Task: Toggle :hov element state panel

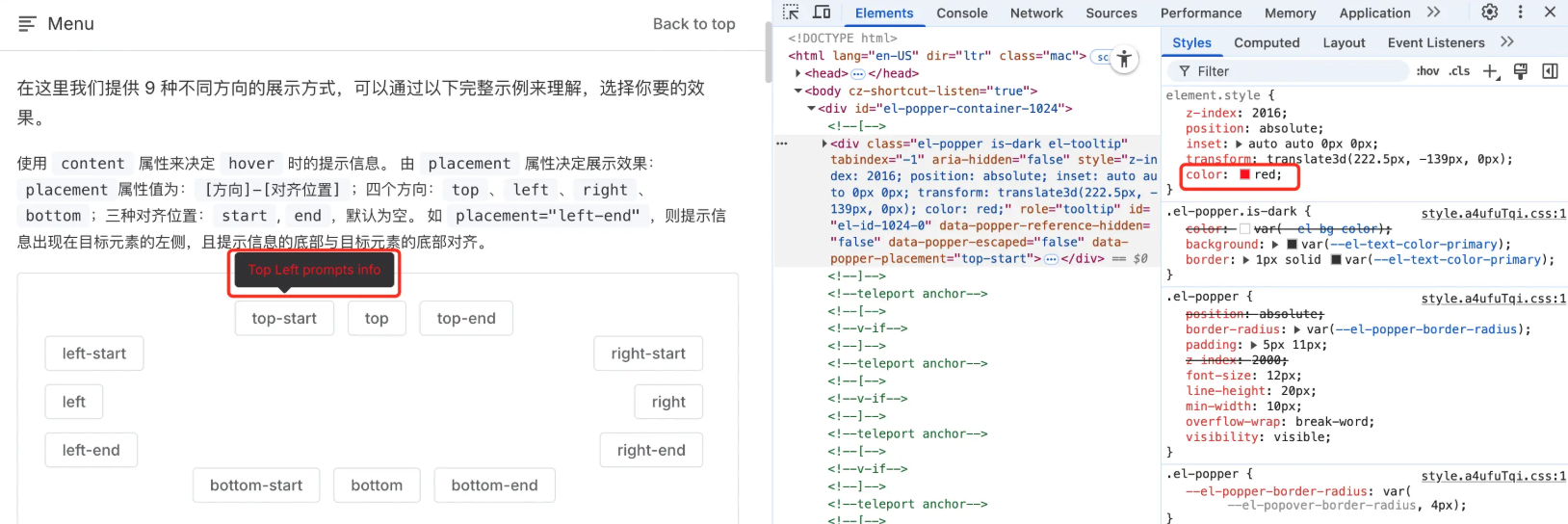Action: pos(1427,71)
